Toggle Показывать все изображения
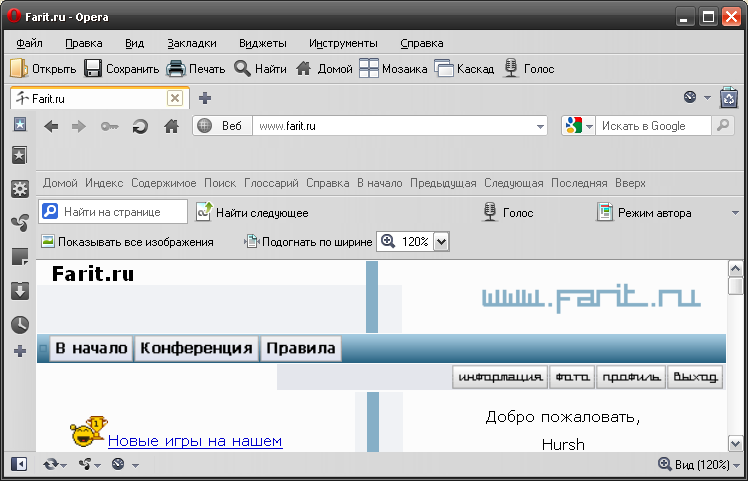Viewport: 748px width, 481px height. (x=127, y=241)
